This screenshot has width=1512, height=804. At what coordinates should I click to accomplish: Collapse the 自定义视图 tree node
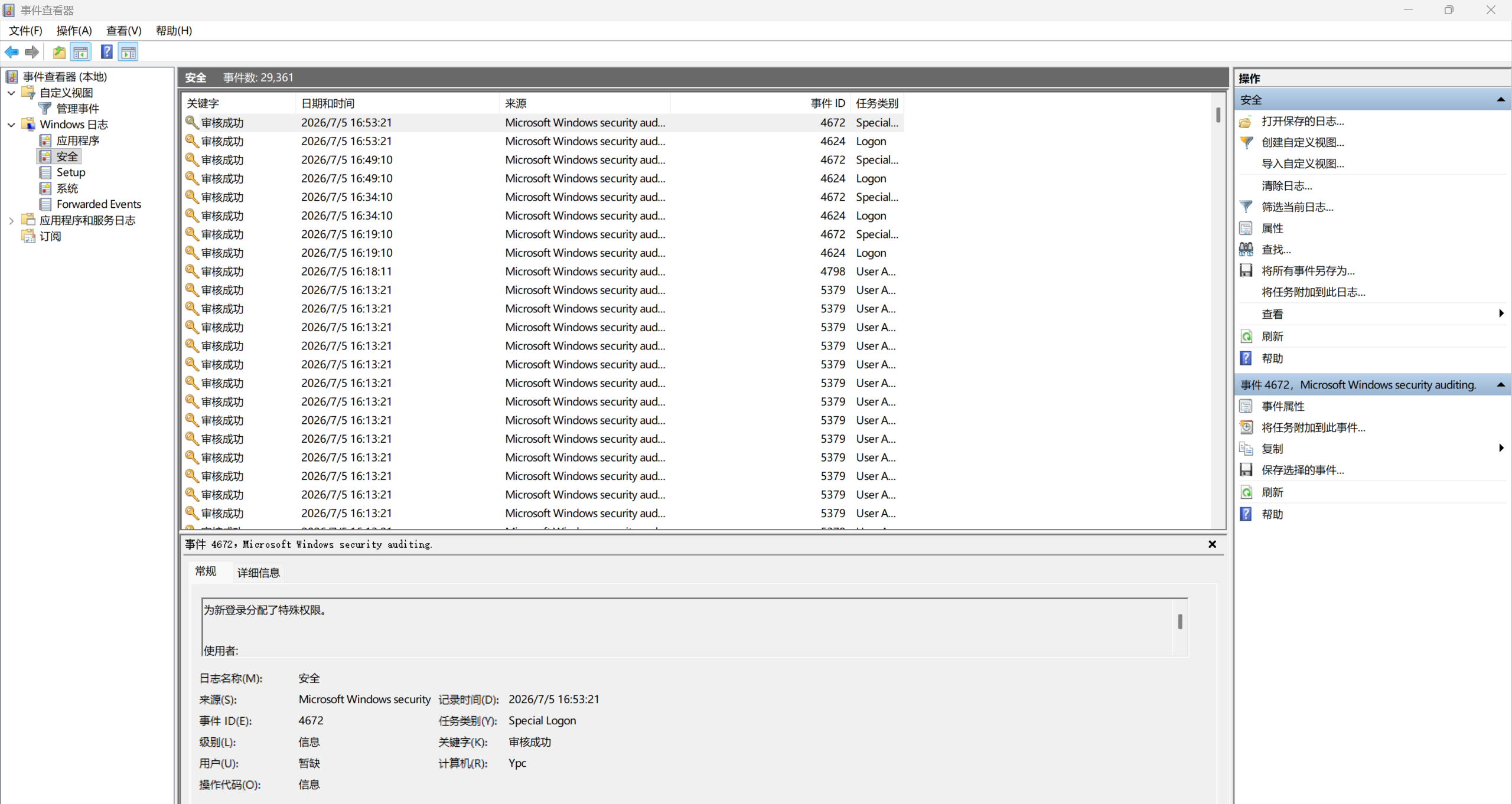(11, 93)
